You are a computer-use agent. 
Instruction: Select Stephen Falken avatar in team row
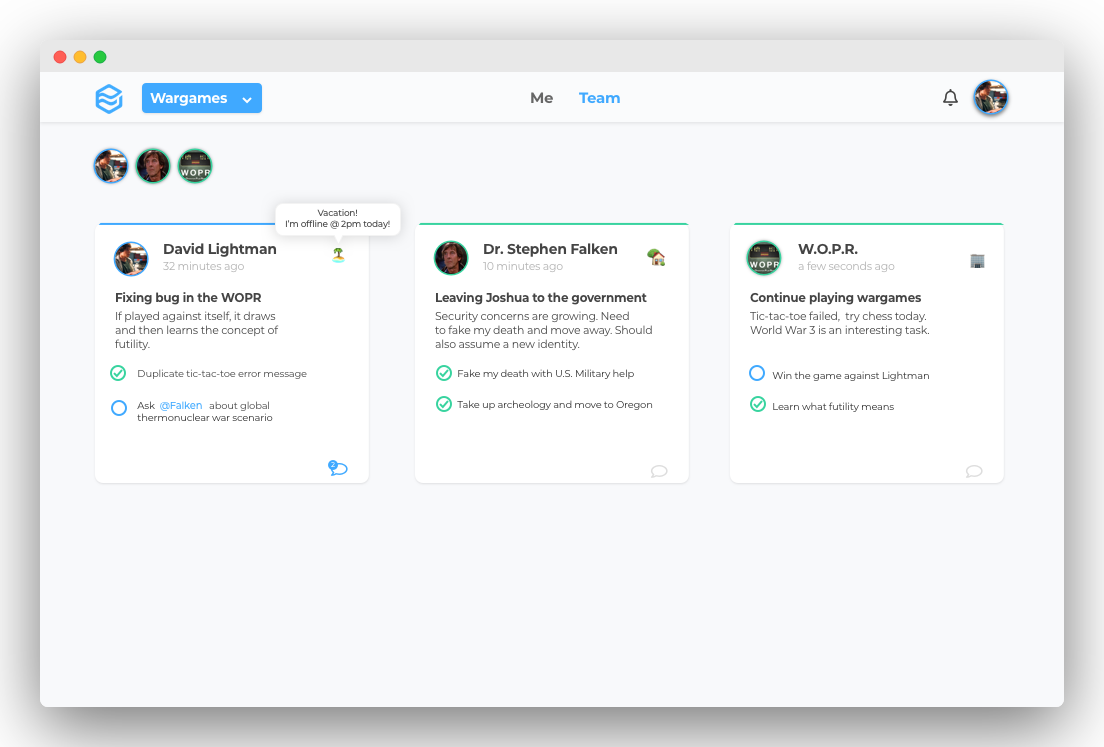pos(153,166)
